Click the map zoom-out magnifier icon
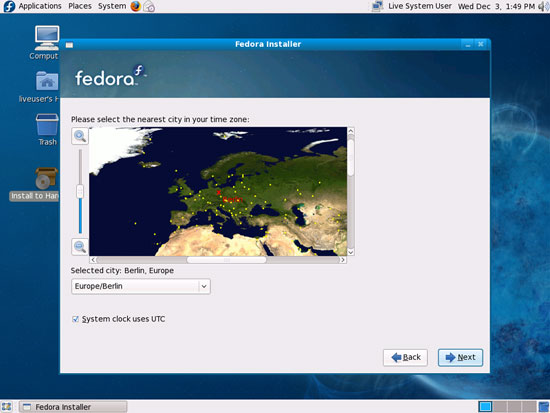Screen dimensions: 550x413 80,247
